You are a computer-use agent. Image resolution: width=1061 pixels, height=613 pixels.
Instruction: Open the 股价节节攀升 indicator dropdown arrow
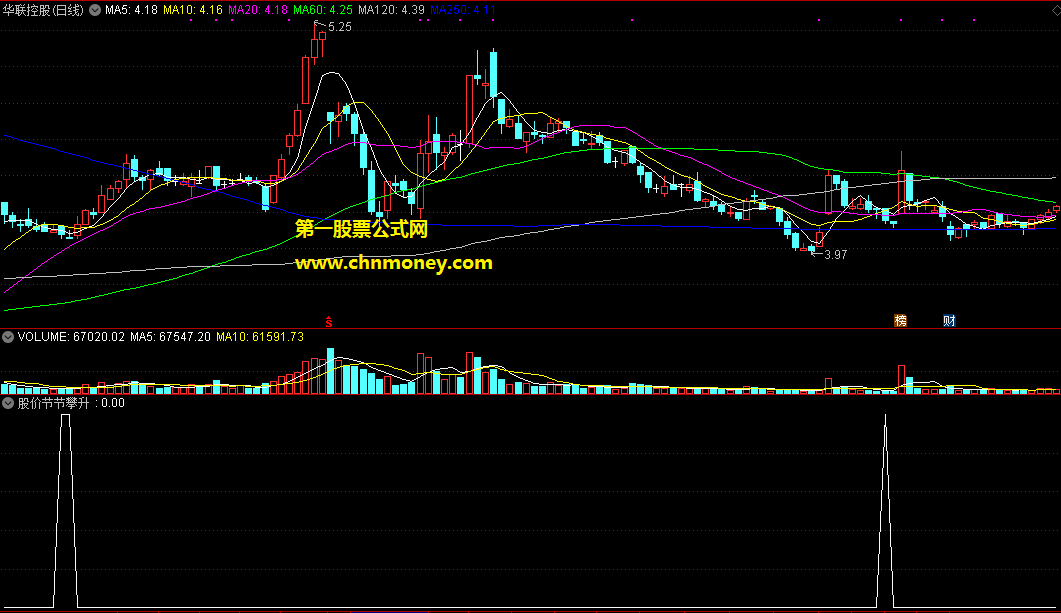[x=8, y=403]
